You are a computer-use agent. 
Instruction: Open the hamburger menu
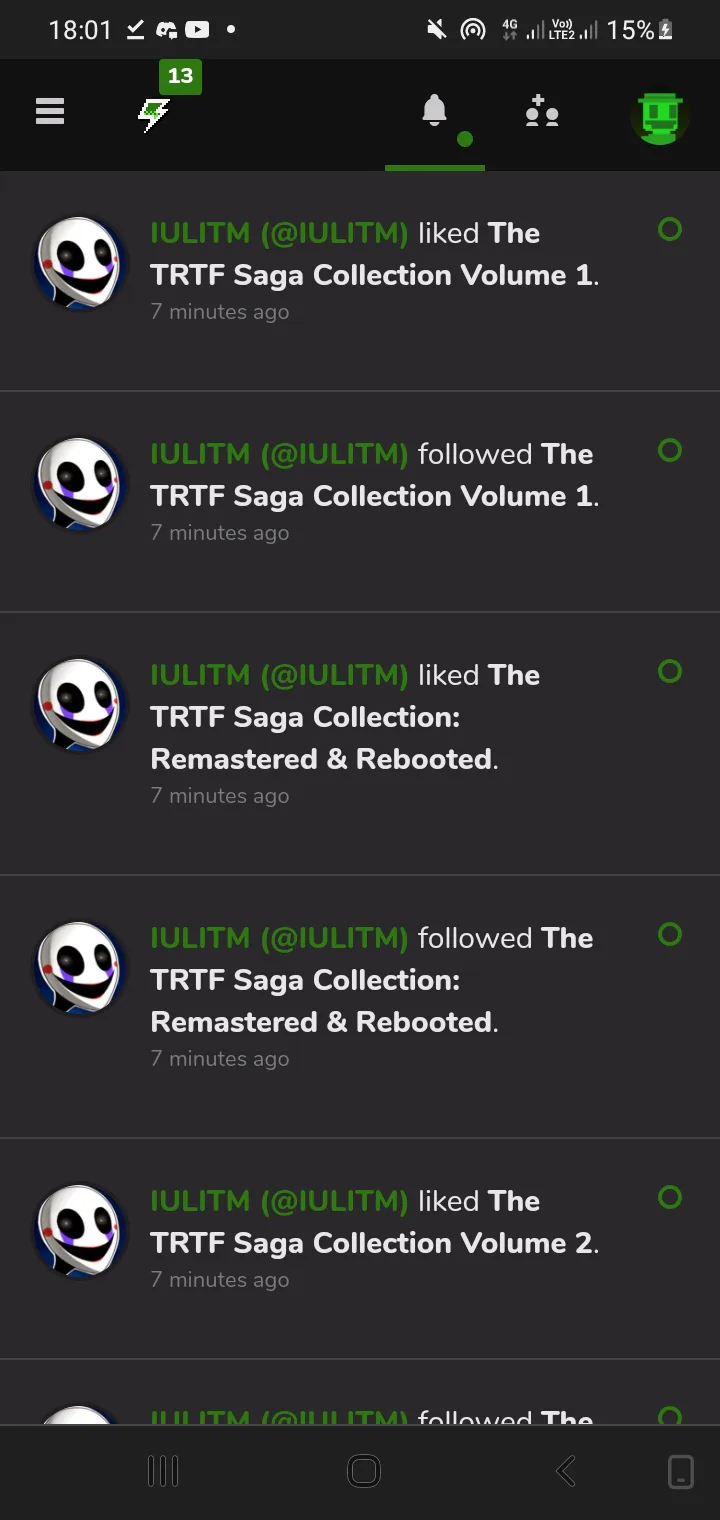(x=50, y=112)
